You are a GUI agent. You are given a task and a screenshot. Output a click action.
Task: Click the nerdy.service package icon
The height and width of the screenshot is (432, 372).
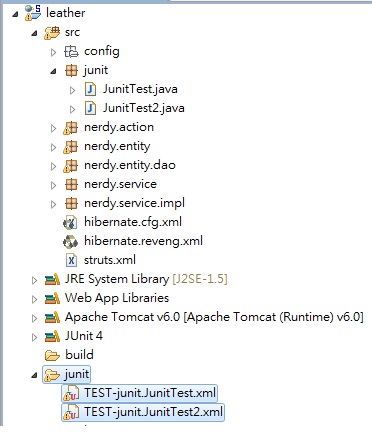(x=71, y=184)
